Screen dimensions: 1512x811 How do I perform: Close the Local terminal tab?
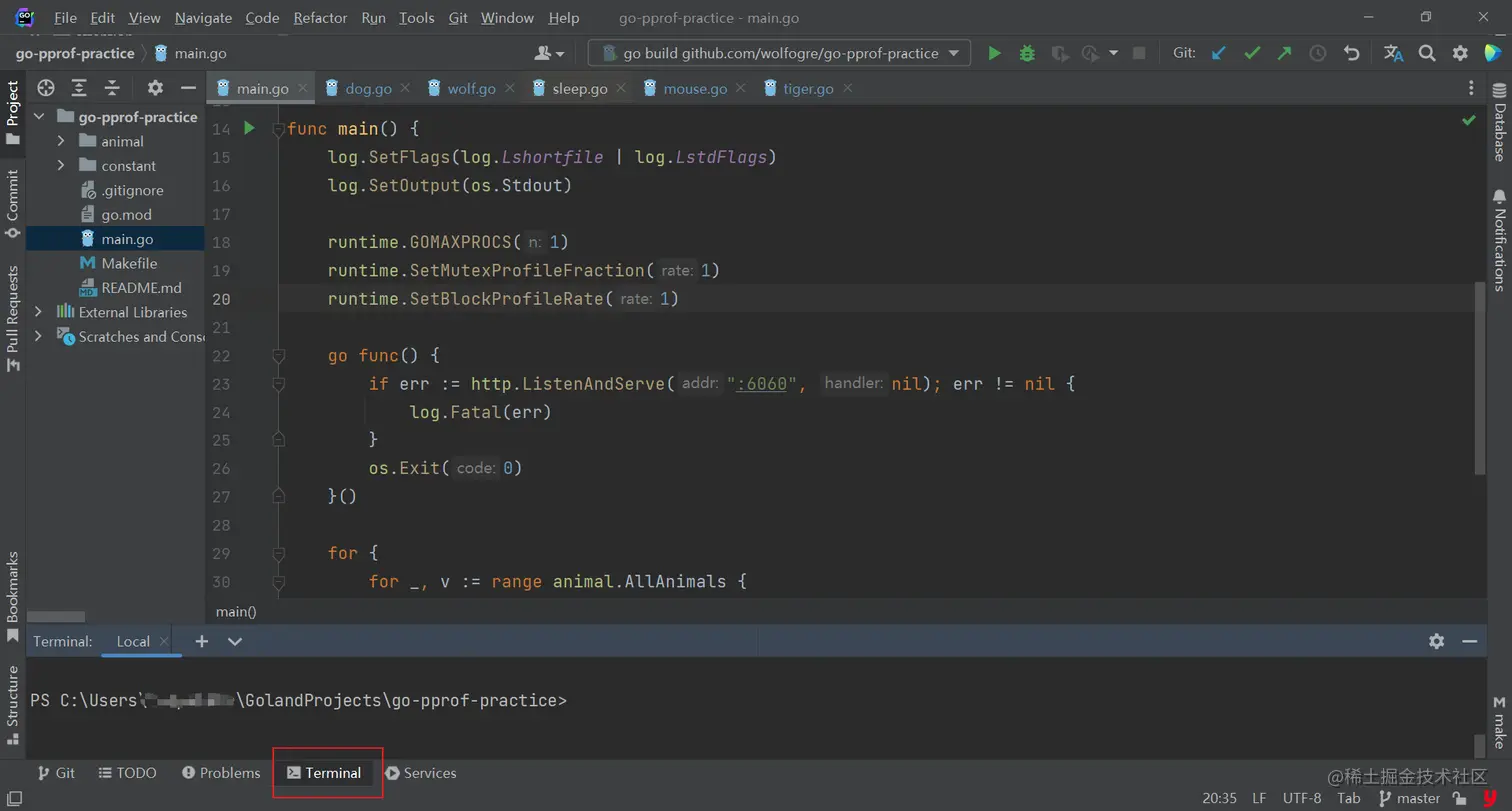tap(164, 641)
